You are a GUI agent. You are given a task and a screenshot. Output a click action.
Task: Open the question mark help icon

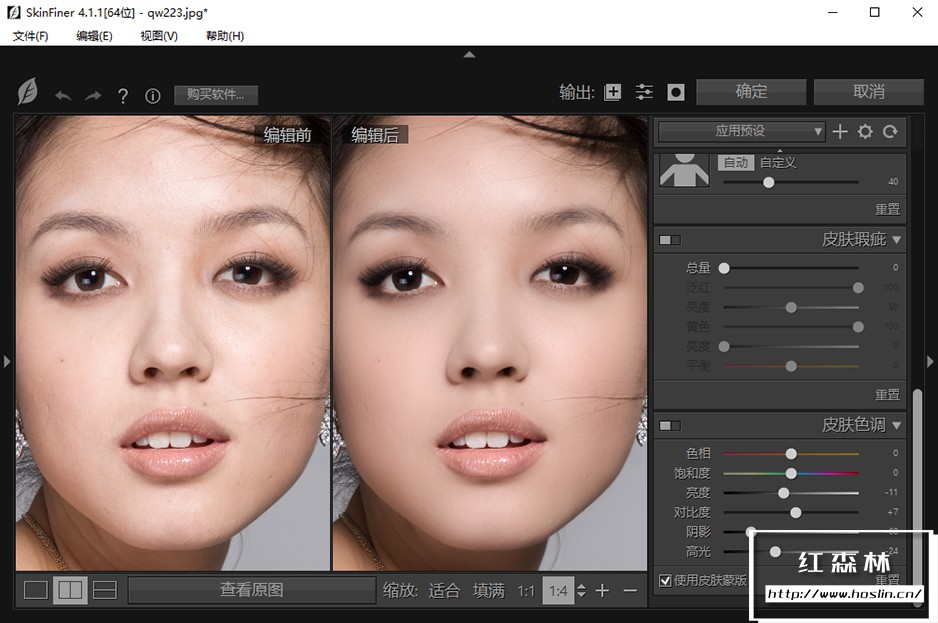tap(123, 96)
